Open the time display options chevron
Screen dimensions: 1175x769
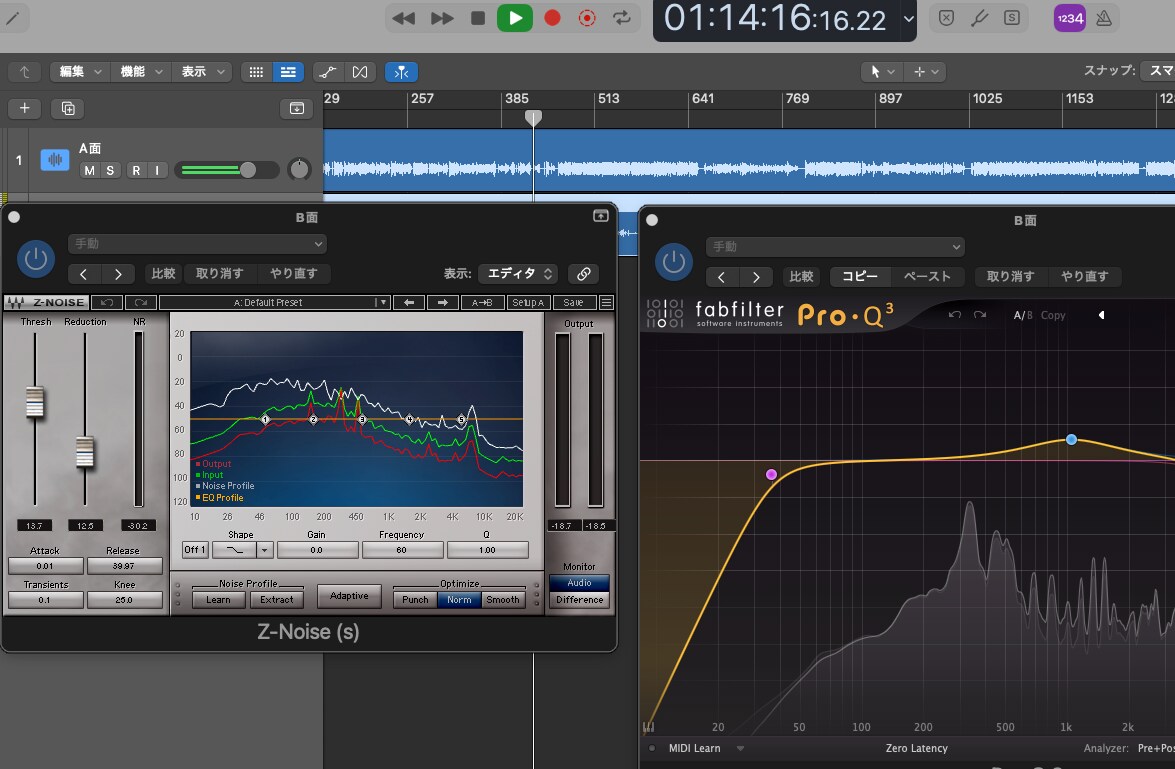click(908, 19)
